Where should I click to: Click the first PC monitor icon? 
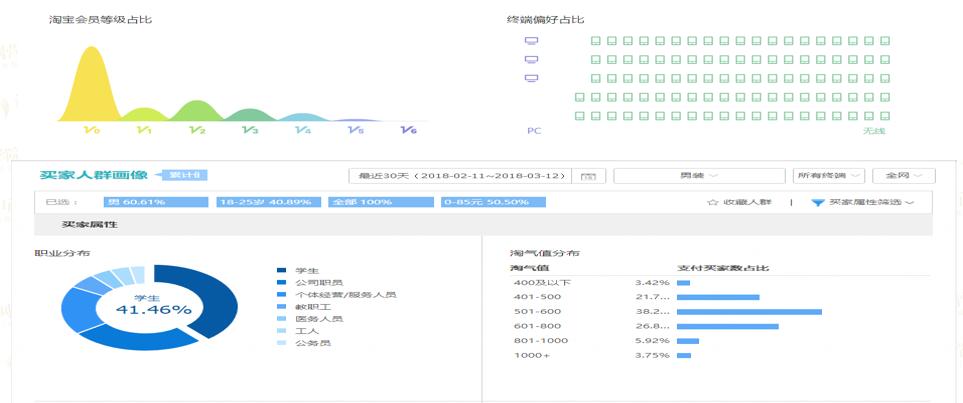532,41
